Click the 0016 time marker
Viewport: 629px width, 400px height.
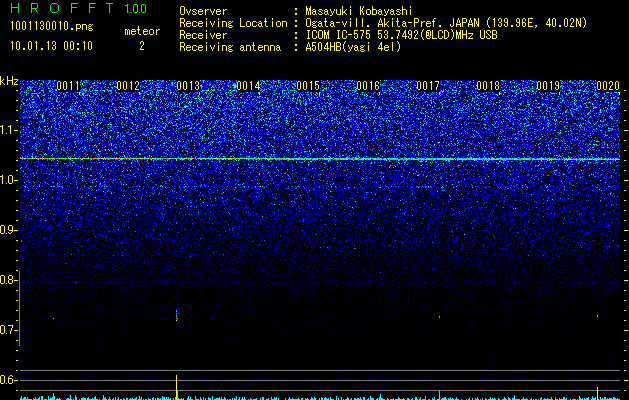coord(368,86)
